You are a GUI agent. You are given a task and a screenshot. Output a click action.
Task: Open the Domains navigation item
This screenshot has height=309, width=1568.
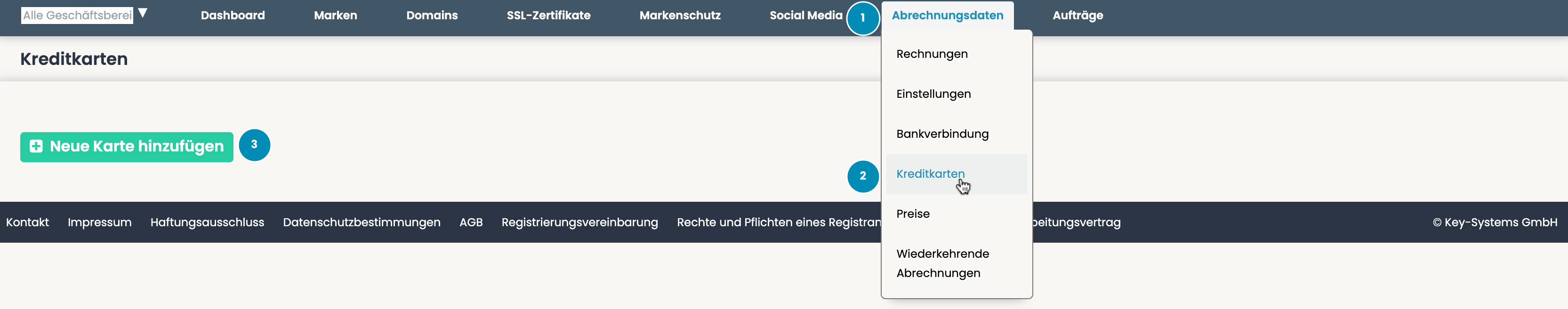click(x=432, y=15)
